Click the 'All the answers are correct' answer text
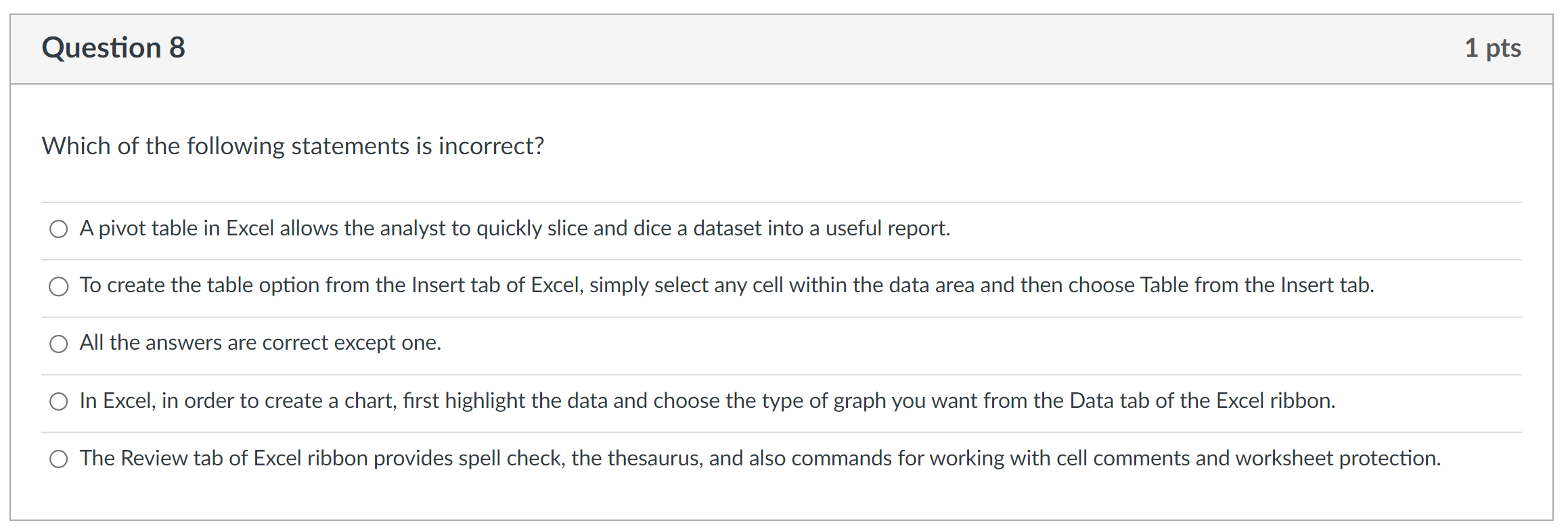This screenshot has width=1568, height=531. click(x=260, y=343)
